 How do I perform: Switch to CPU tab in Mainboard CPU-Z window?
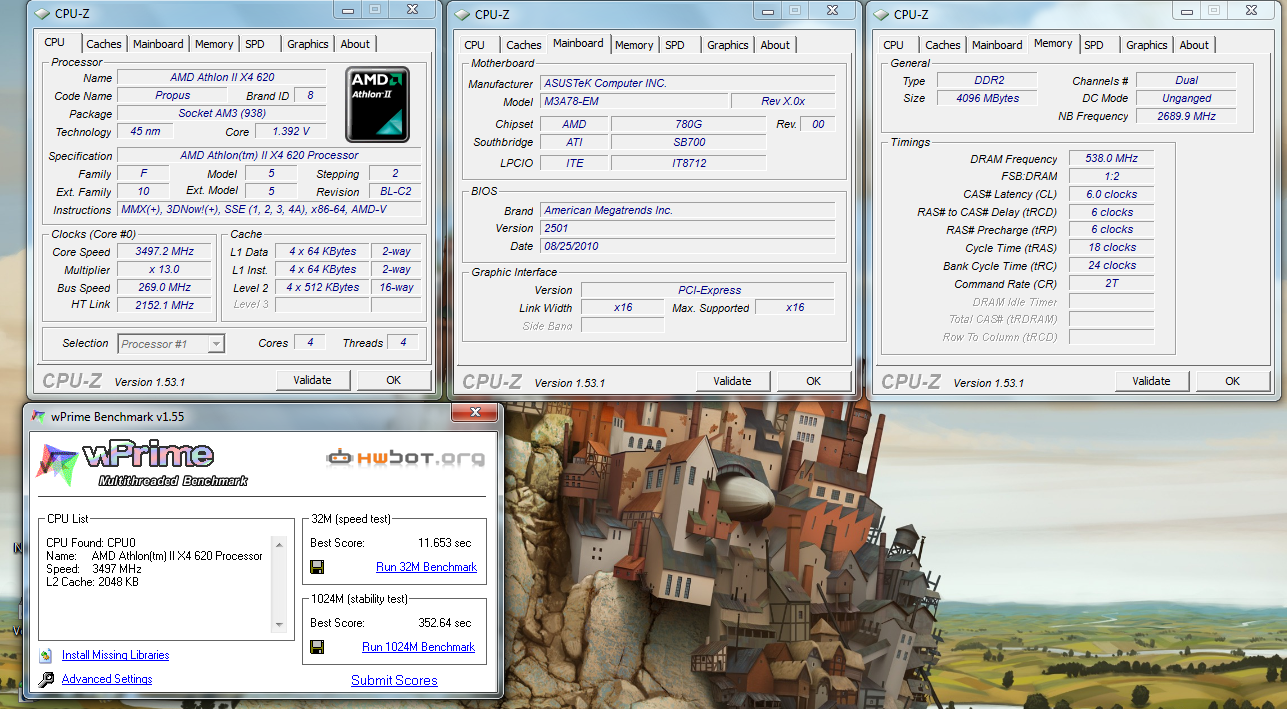point(475,45)
